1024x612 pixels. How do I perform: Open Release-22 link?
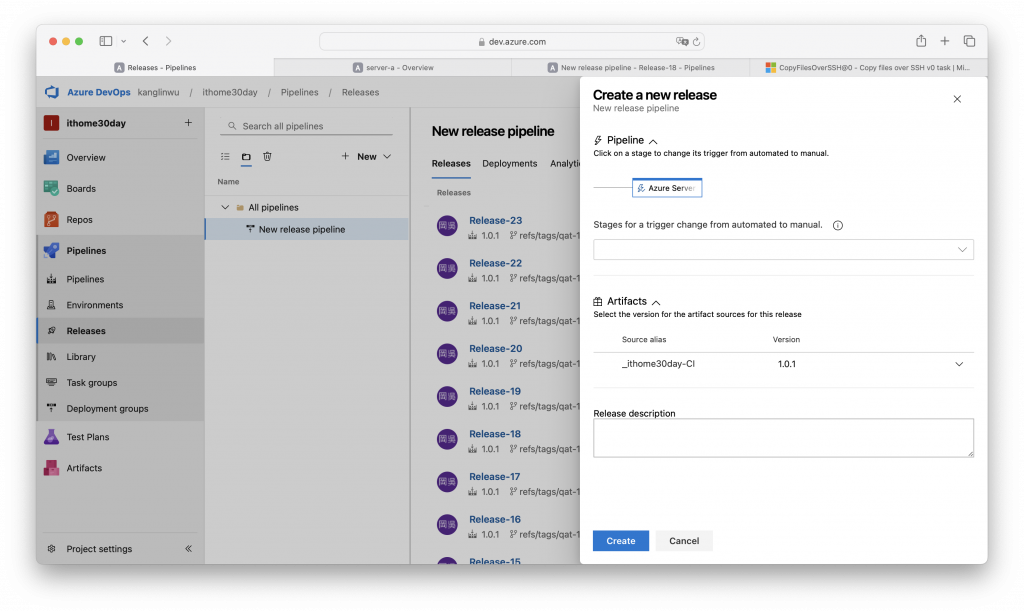[x=495, y=263]
